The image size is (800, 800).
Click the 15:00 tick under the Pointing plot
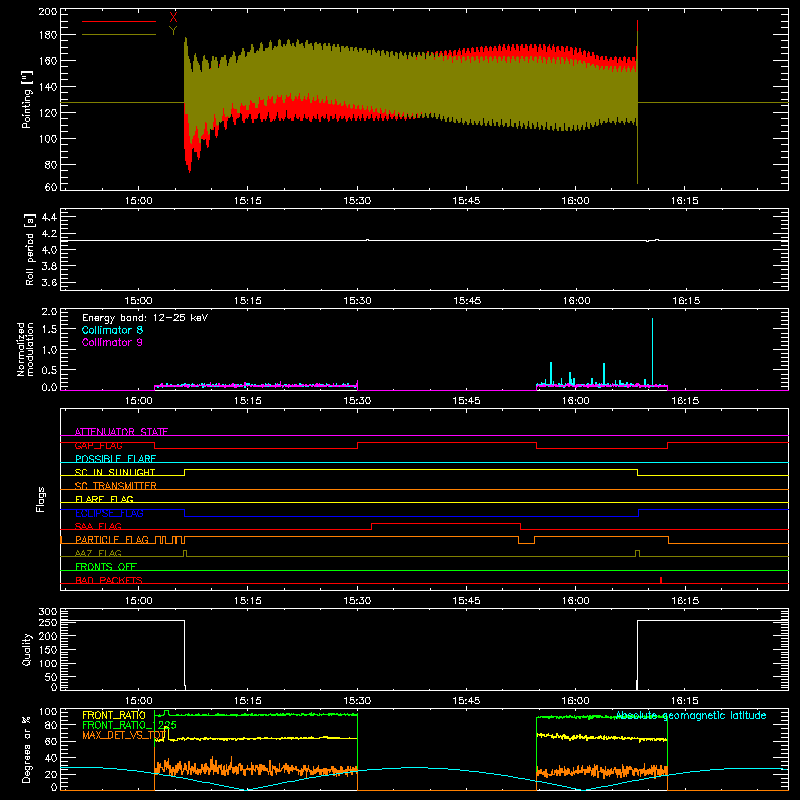[x=139, y=201]
